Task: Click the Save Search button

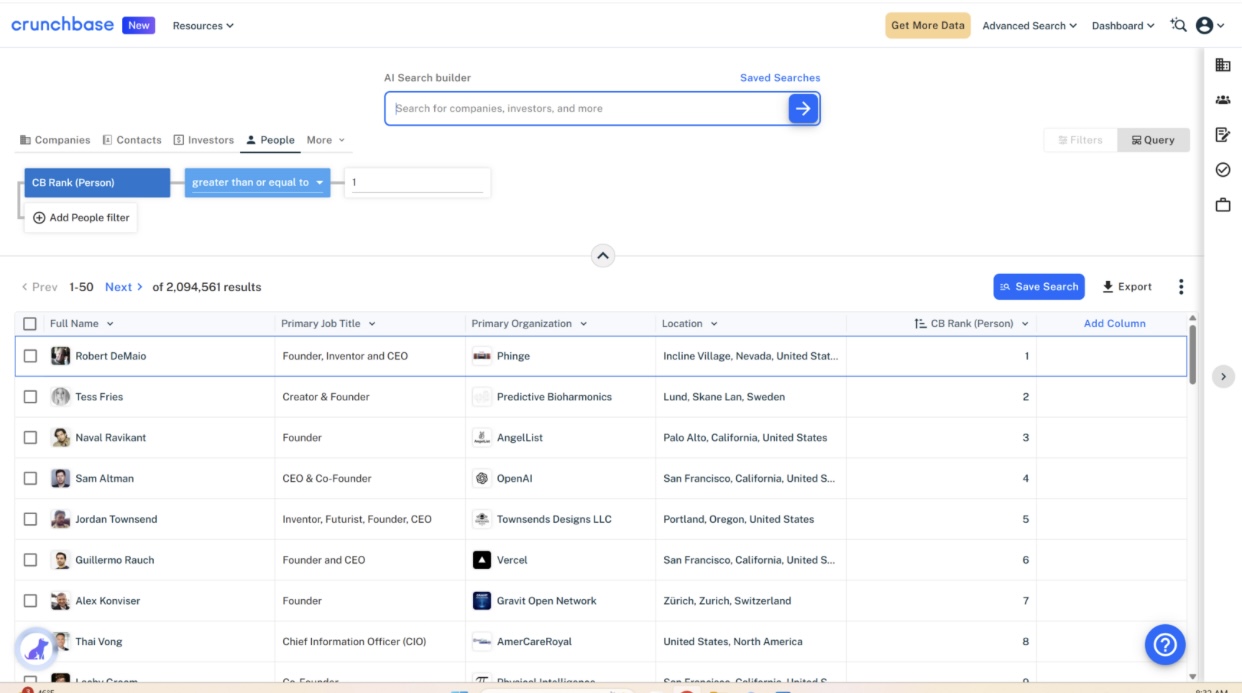Action: [1038, 286]
